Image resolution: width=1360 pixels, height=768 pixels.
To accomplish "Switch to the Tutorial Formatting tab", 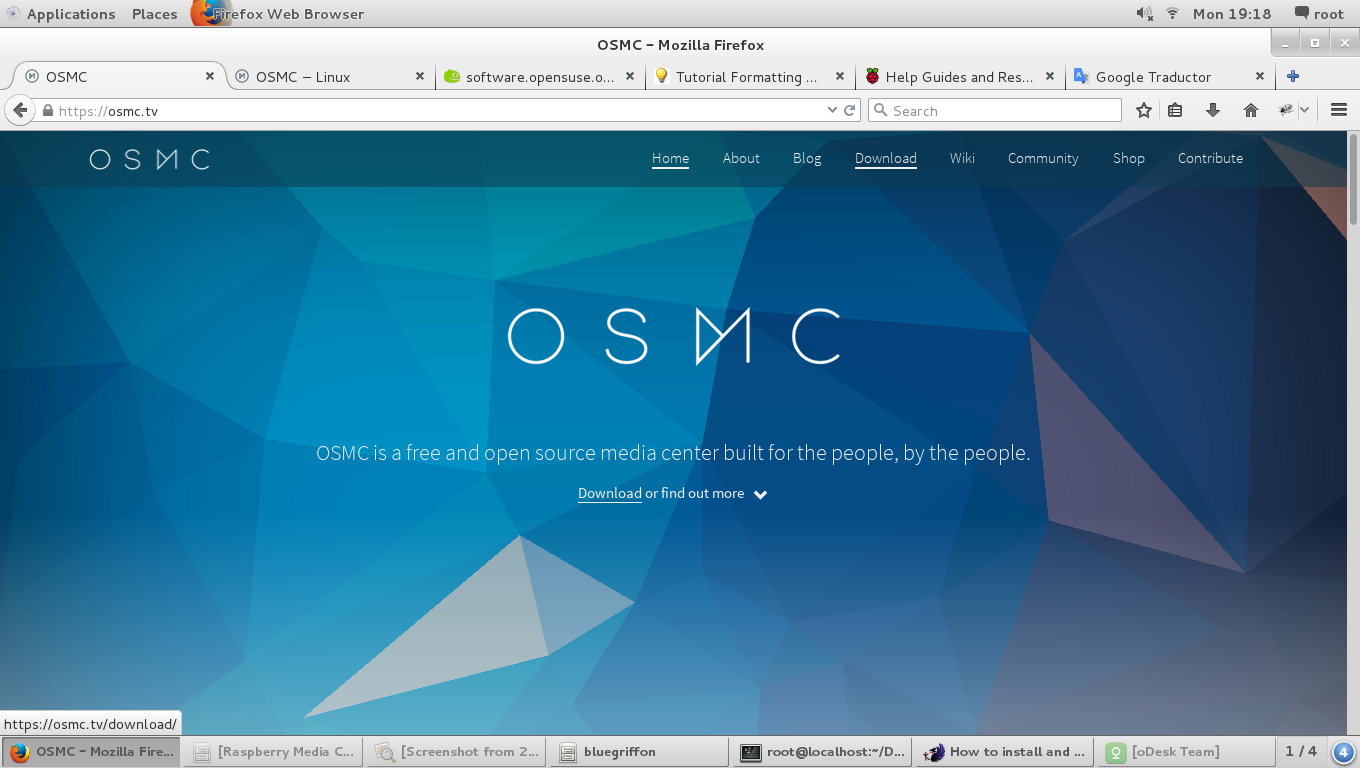I will [x=750, y=76].
